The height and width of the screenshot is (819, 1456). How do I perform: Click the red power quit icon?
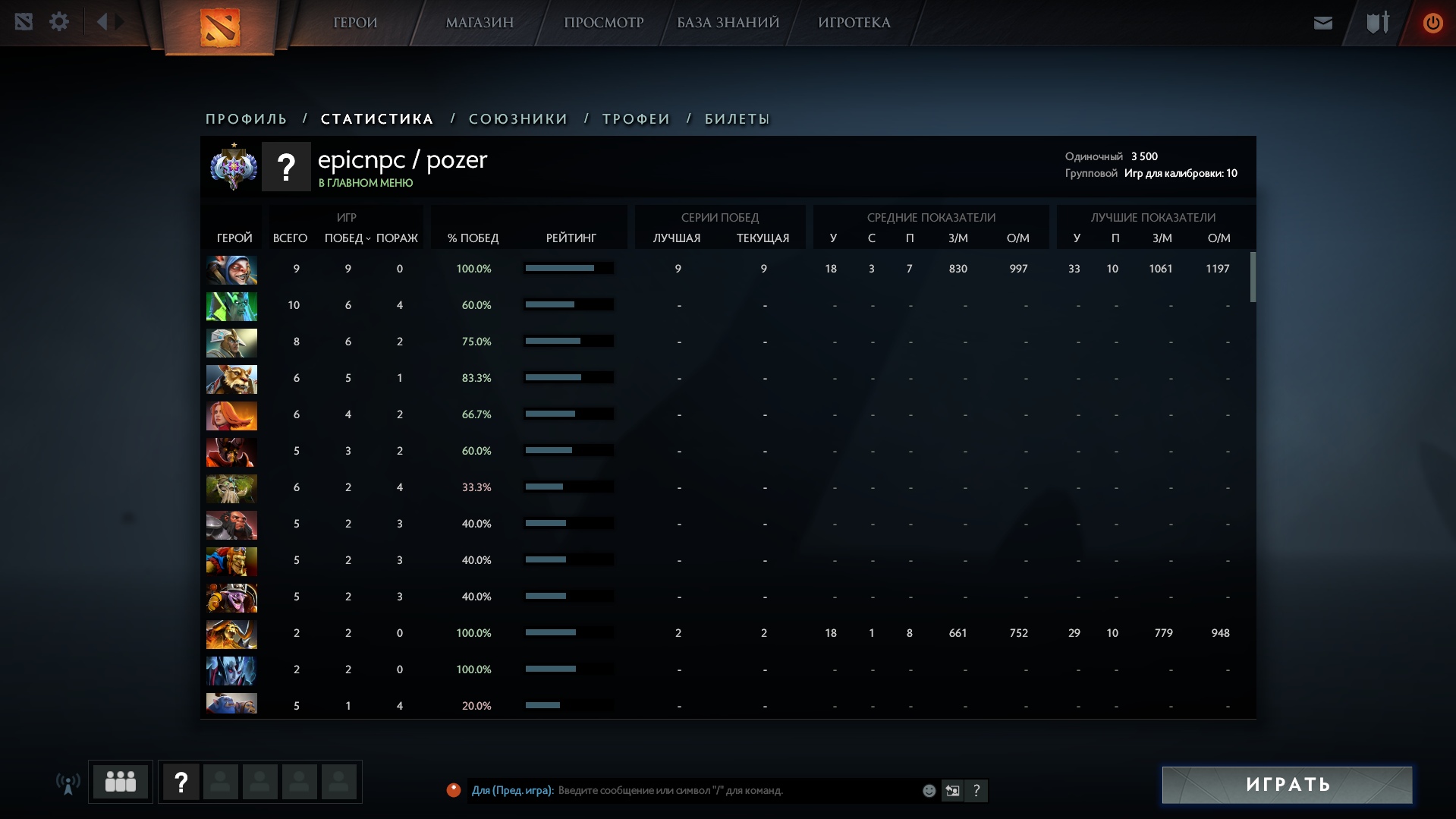tap(1432, 23)
